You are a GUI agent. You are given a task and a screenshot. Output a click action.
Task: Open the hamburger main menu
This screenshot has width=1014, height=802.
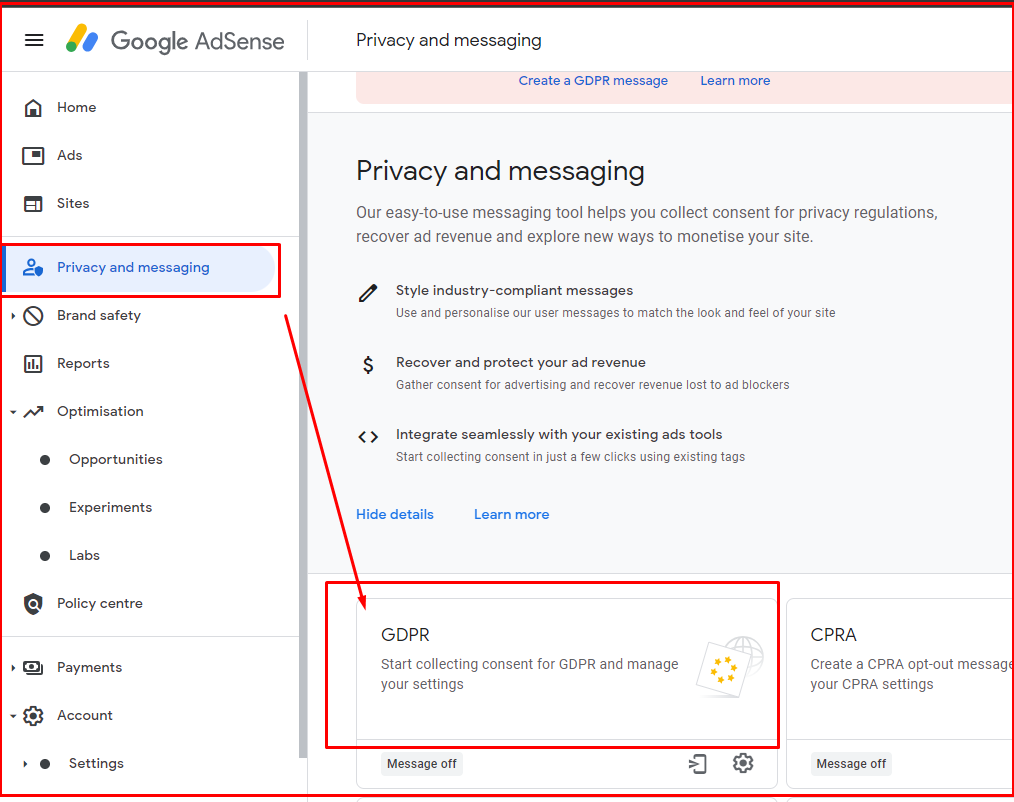pyautogui.click(x=34, y=41)
